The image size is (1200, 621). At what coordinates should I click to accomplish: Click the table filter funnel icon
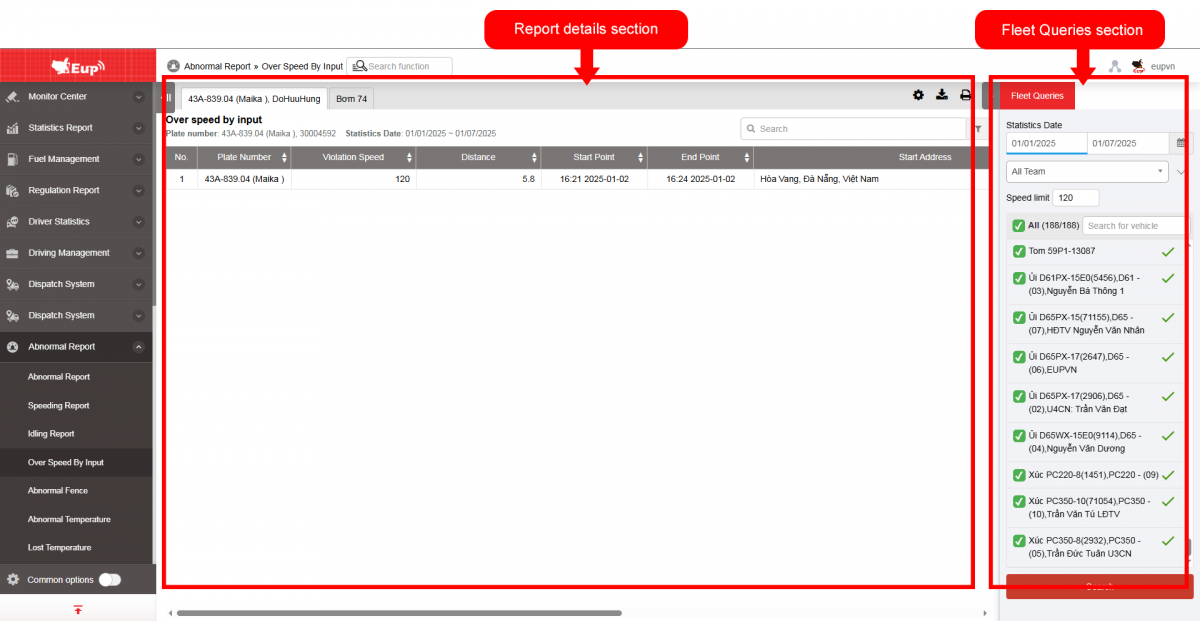[x=977, y=129]
